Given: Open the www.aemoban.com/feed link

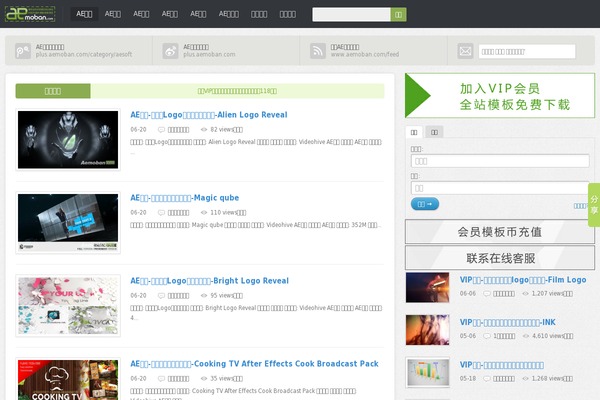Looking at the screenshot, I should pyautogui.click(x=365, y=55).
